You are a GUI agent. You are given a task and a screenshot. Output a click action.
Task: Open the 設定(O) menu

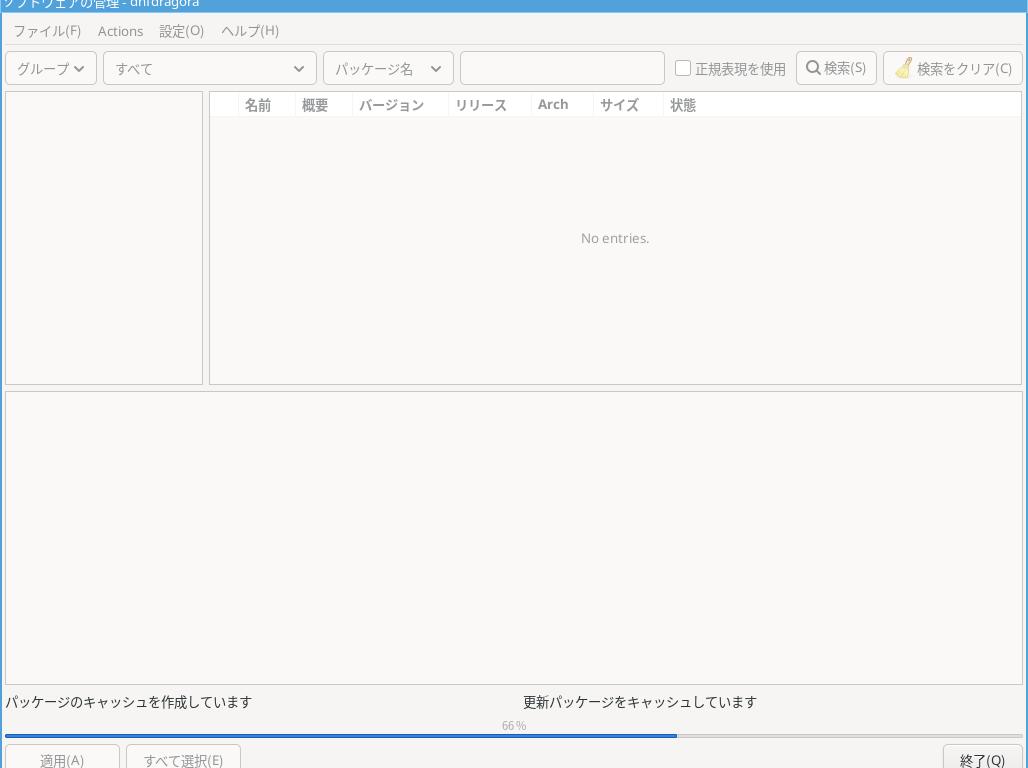click(x=182, y=31)
